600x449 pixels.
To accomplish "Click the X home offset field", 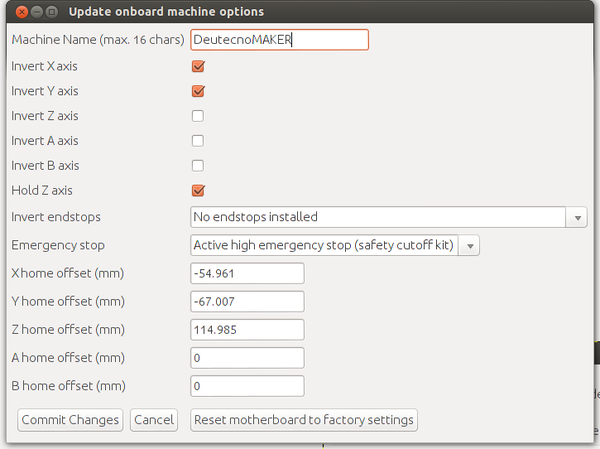I will [246, 274].
